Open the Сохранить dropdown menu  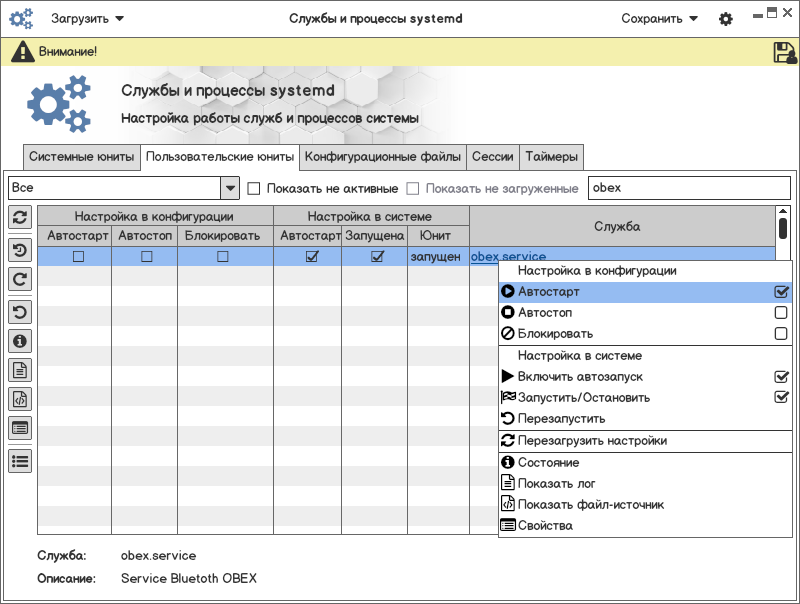pyautogui.click(x=659, y=19)
